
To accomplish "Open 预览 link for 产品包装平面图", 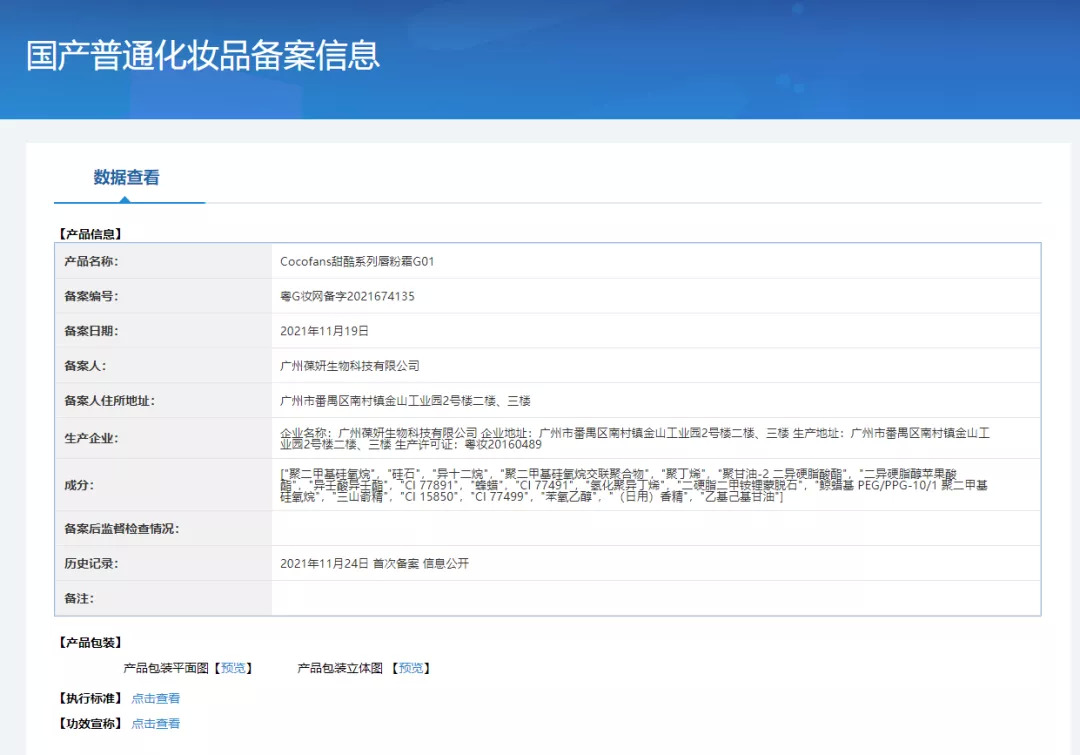I will click(236, 668).
